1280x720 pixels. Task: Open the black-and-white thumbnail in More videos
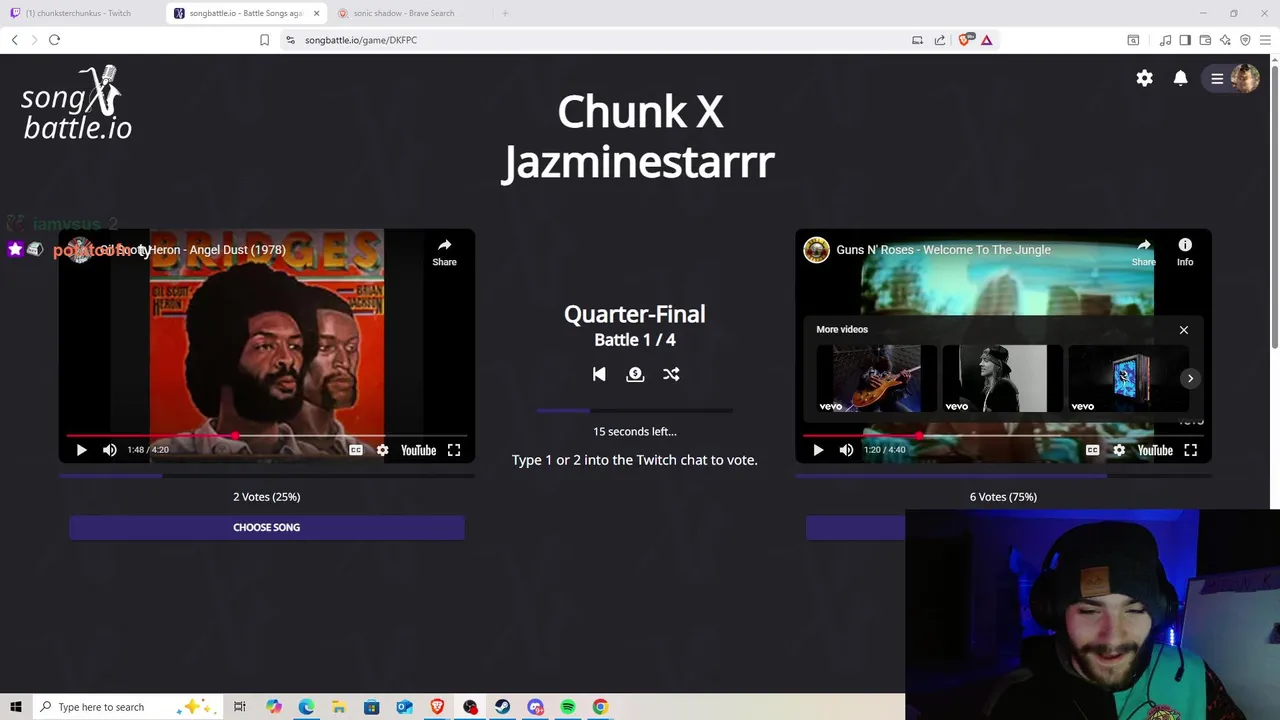tap(1003, 379)
